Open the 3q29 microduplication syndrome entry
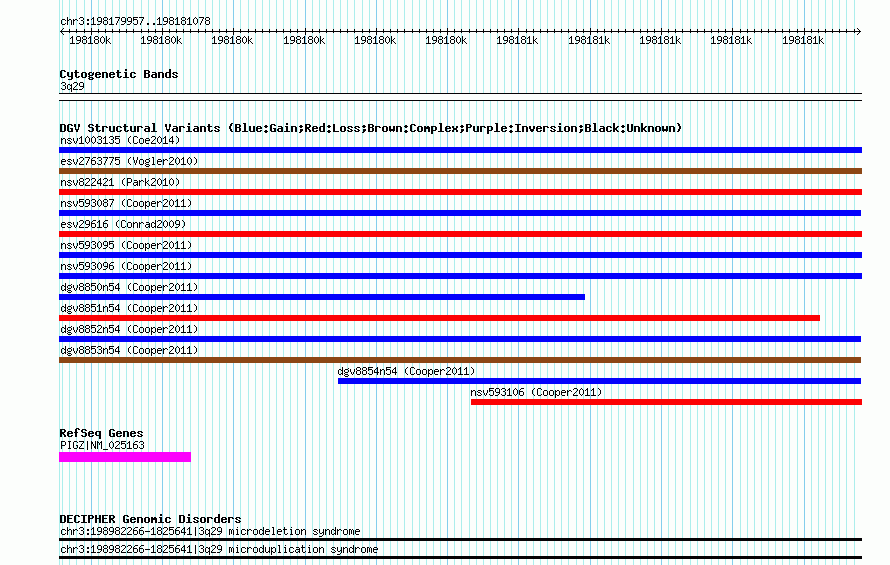The width and height of the screenshot is (890, 565). [x=219, y=549]
